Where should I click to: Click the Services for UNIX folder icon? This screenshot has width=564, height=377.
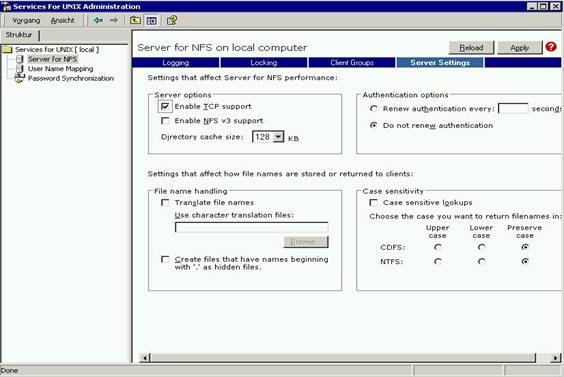[8, 50]
